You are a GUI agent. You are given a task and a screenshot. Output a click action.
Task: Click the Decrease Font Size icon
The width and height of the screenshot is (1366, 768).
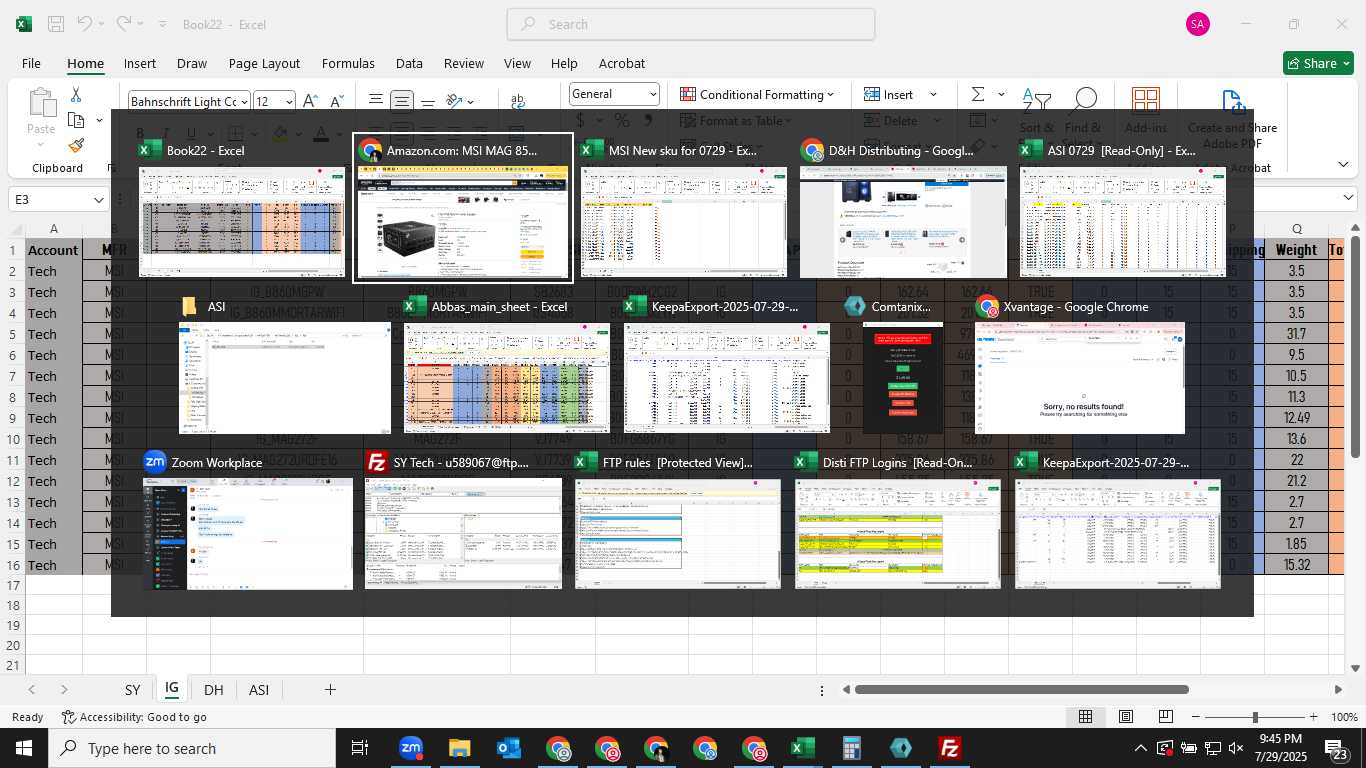click(x=337, y=101)
